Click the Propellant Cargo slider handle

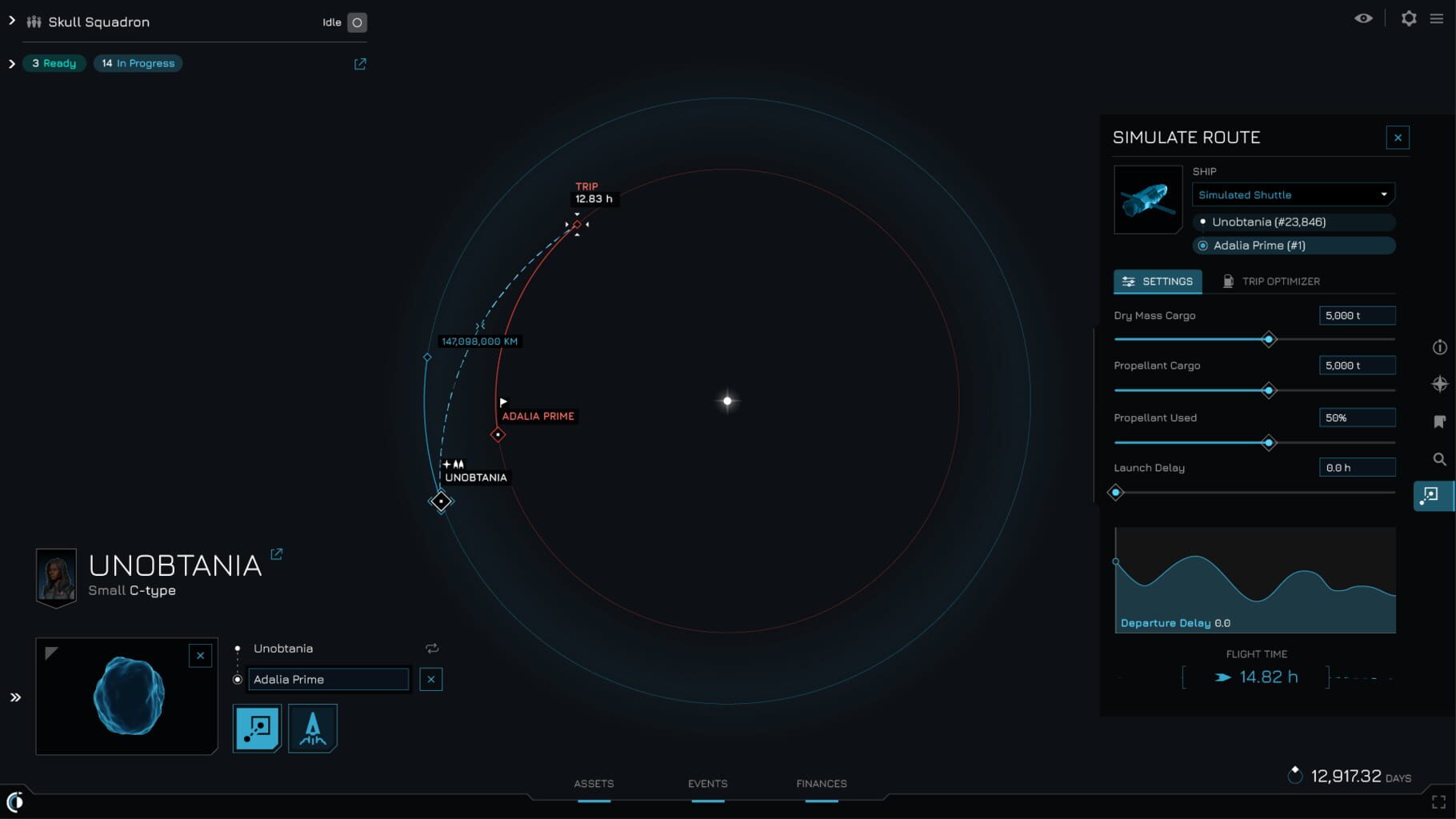(1269, 391)
